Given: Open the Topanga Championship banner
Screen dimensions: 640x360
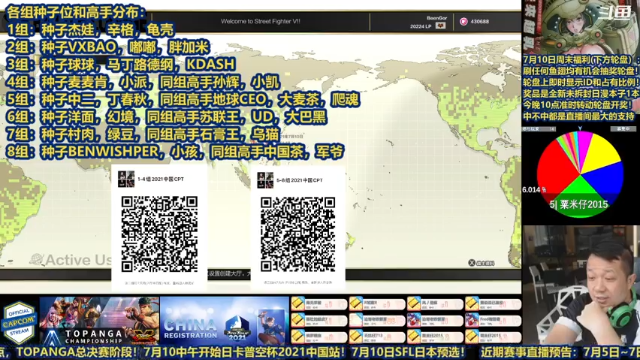Looking at the screenshot, I should coord(99,321).
